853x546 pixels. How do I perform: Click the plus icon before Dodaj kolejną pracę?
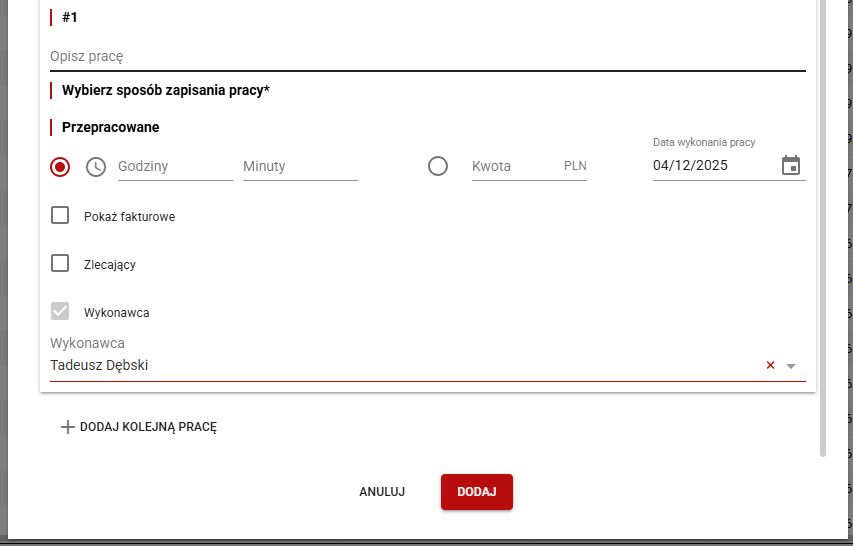[x=68, y=427]
